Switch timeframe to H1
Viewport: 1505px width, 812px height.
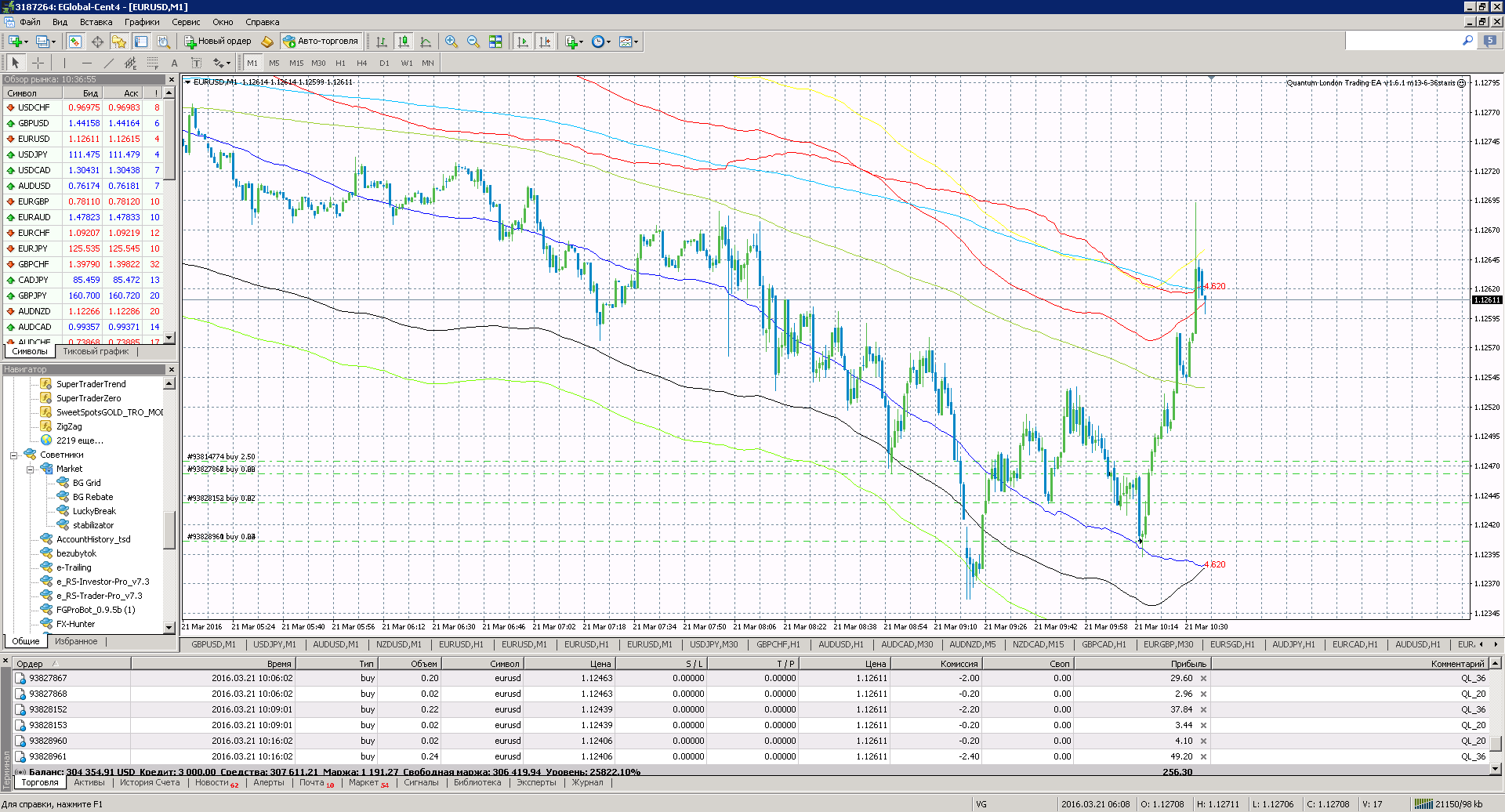tap(340, 63)
